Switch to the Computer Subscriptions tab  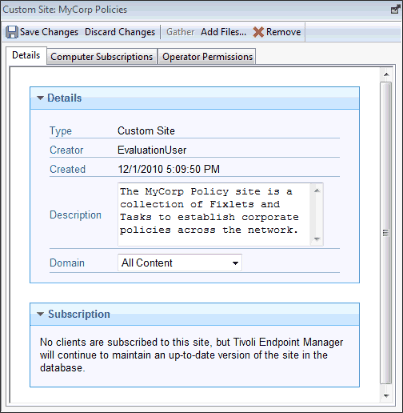(102, 57)
